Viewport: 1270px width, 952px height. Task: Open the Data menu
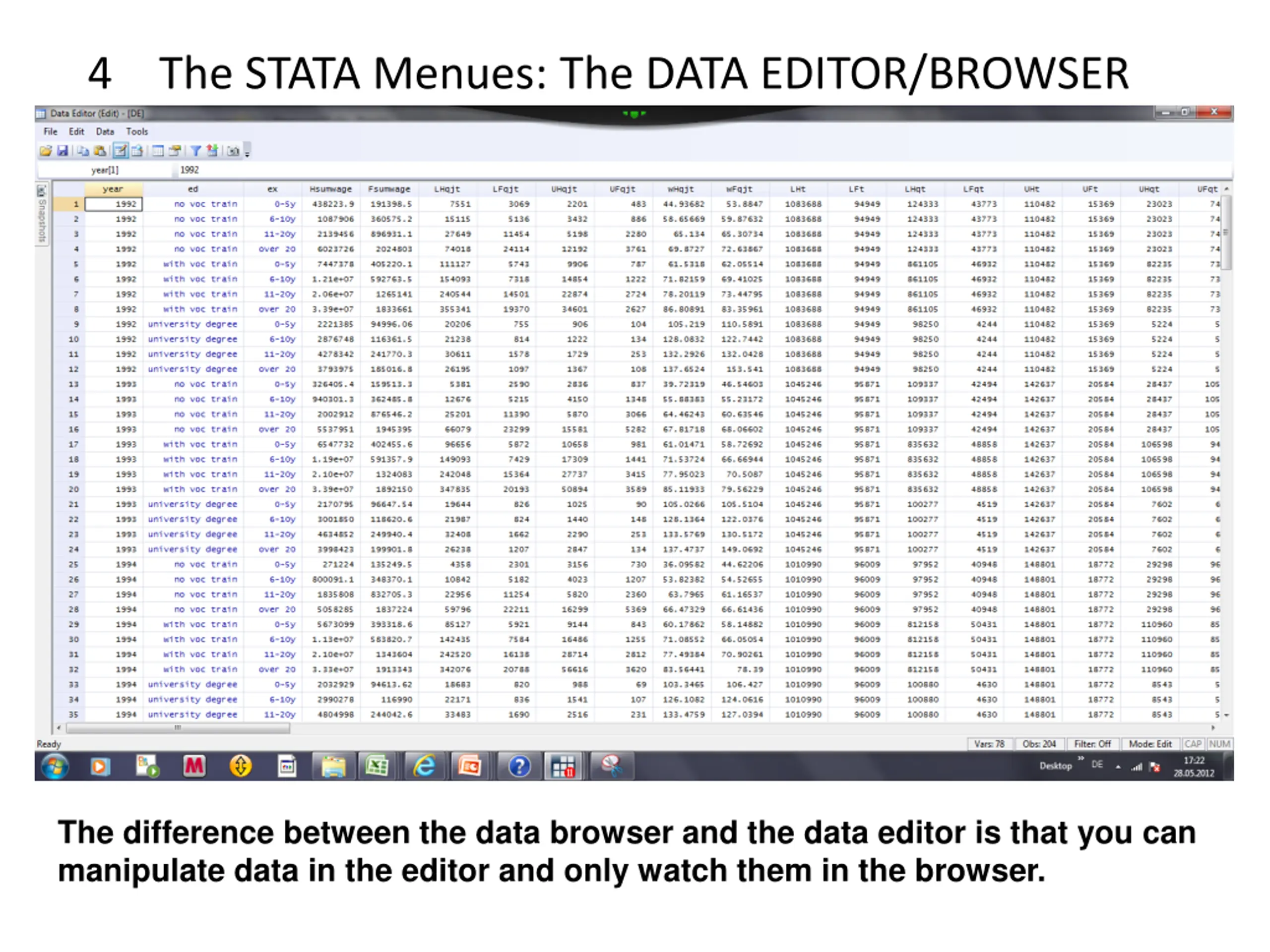(x=105, y=131)
